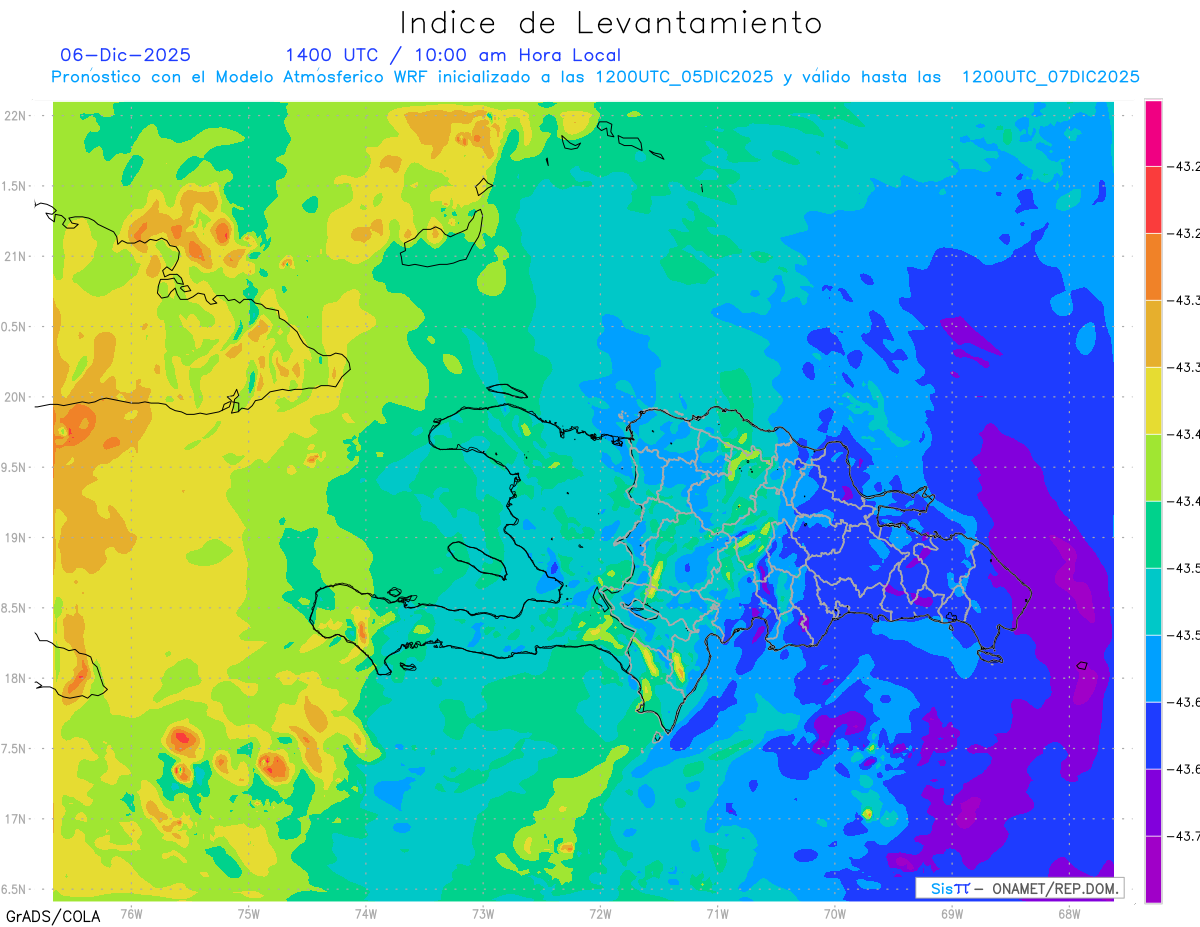Click the date text "06-Dic-2025"
The image size is (1200, 927).
126,55
